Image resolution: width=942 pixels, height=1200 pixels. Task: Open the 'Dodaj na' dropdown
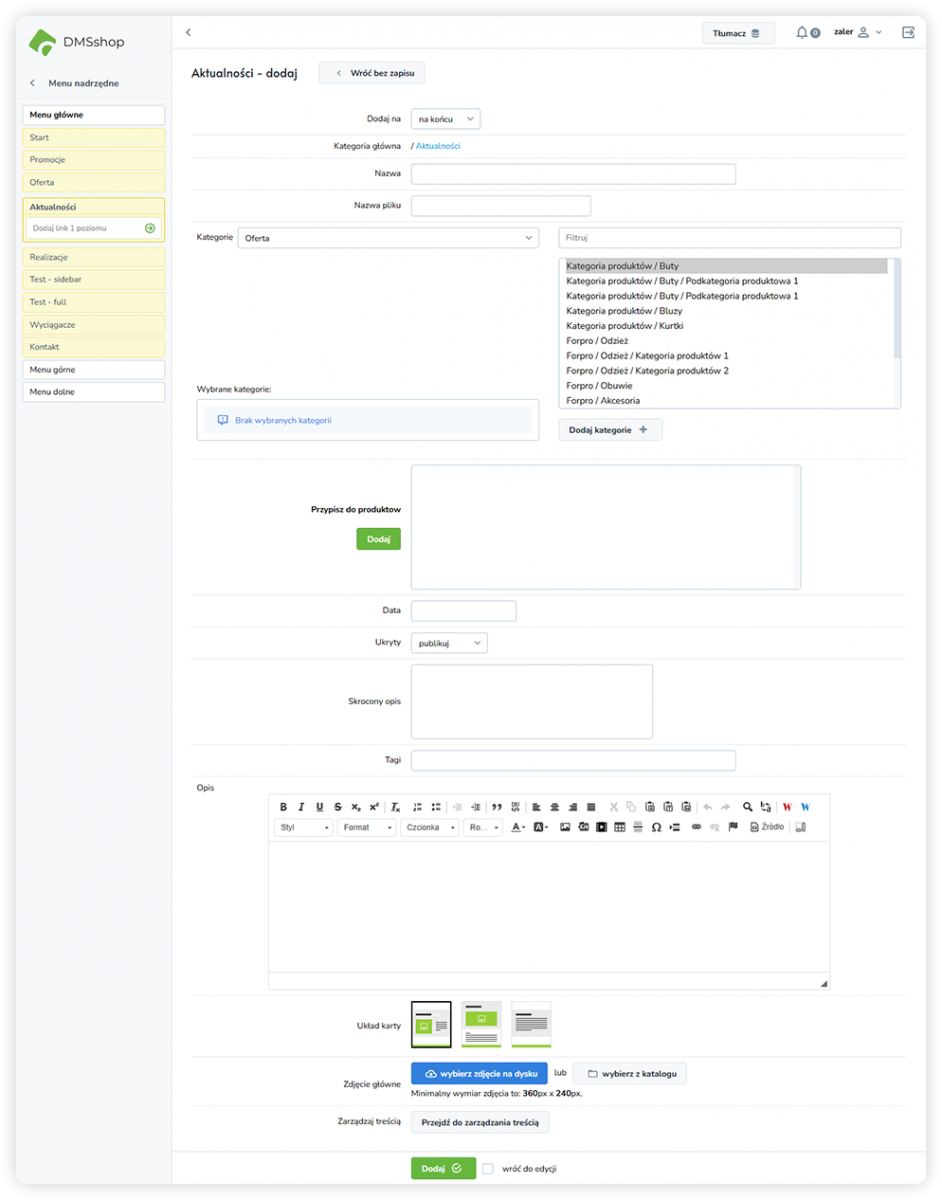445,119
